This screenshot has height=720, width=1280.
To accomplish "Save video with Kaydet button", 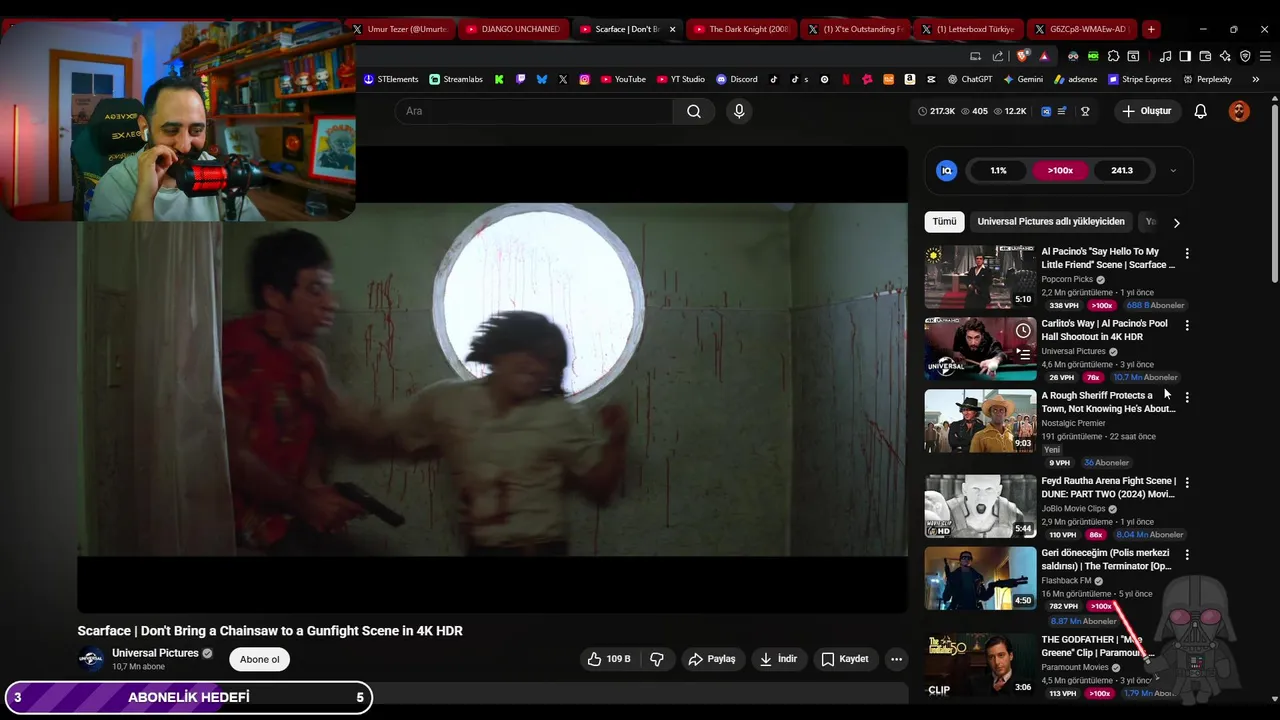I will (845, 659).
